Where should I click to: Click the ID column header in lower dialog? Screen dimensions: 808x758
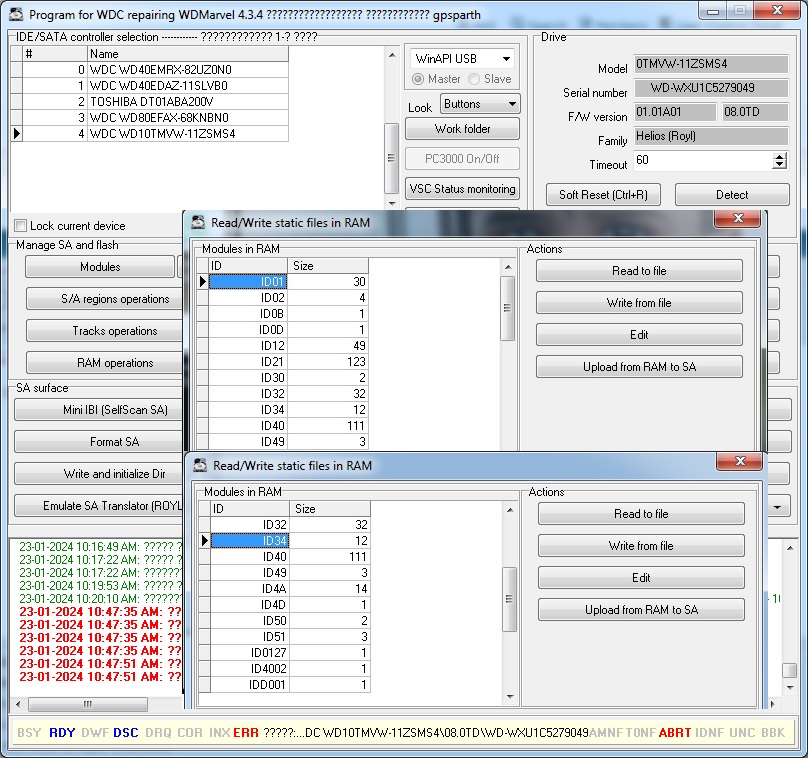pos(250,509)
